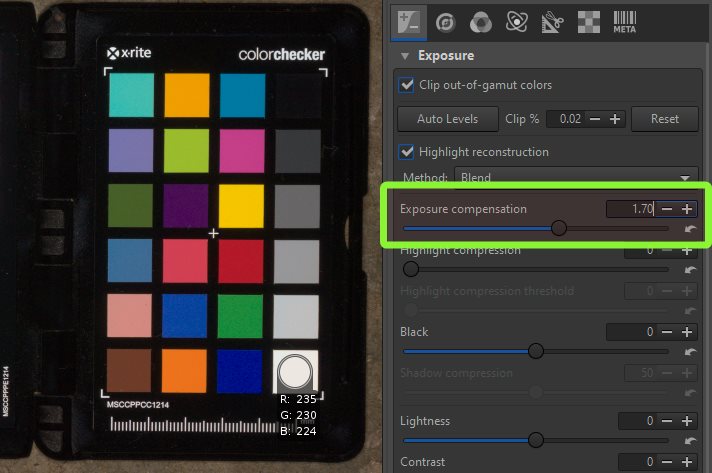Open the META metadata tab
This screenshot has width=712, height=473.
tap(624, 22)
